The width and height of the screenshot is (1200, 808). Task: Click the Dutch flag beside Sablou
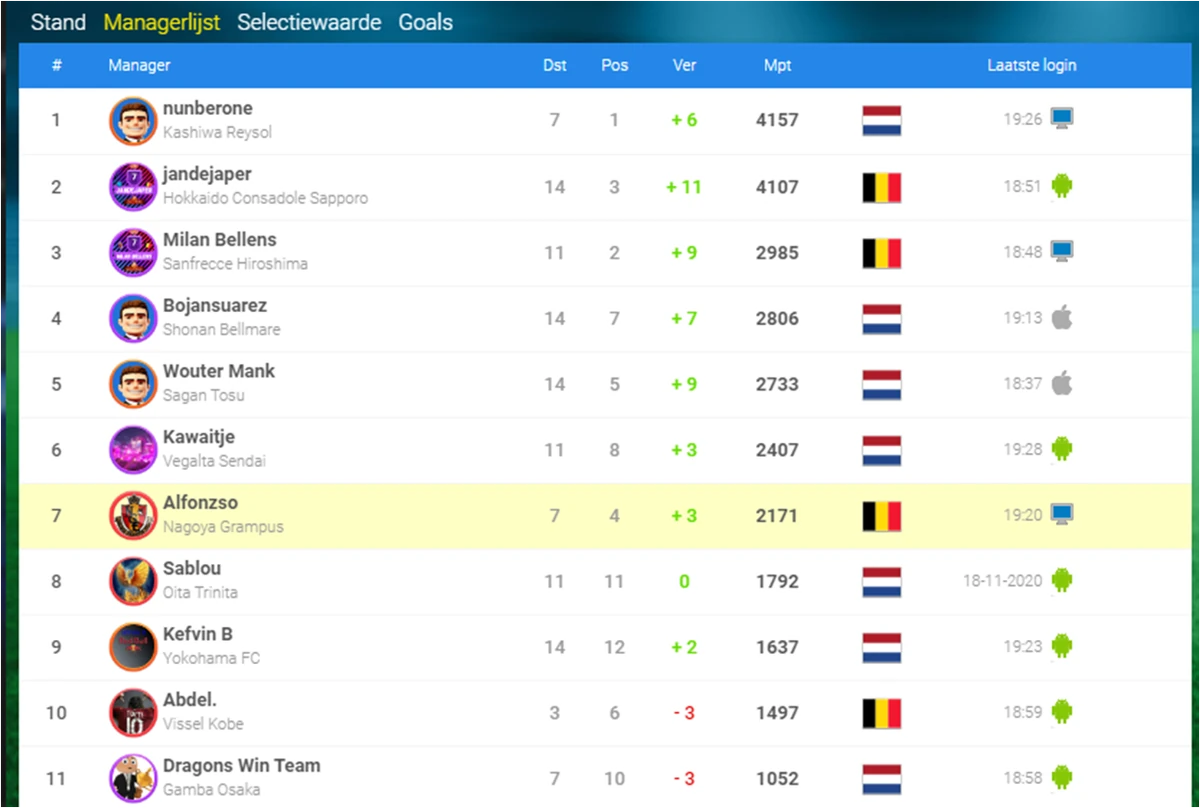(881, 581)
